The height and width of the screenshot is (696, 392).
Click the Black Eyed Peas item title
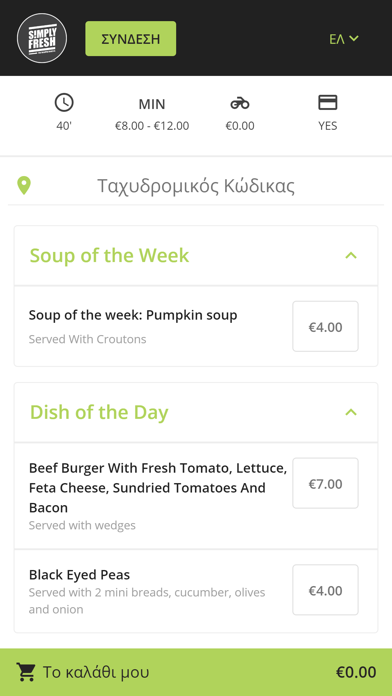79,575
